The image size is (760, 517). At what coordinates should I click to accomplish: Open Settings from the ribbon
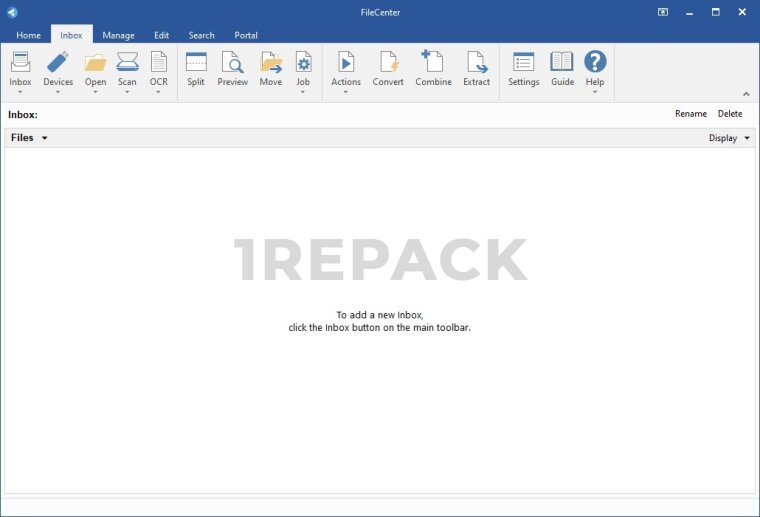click(523, 63)
